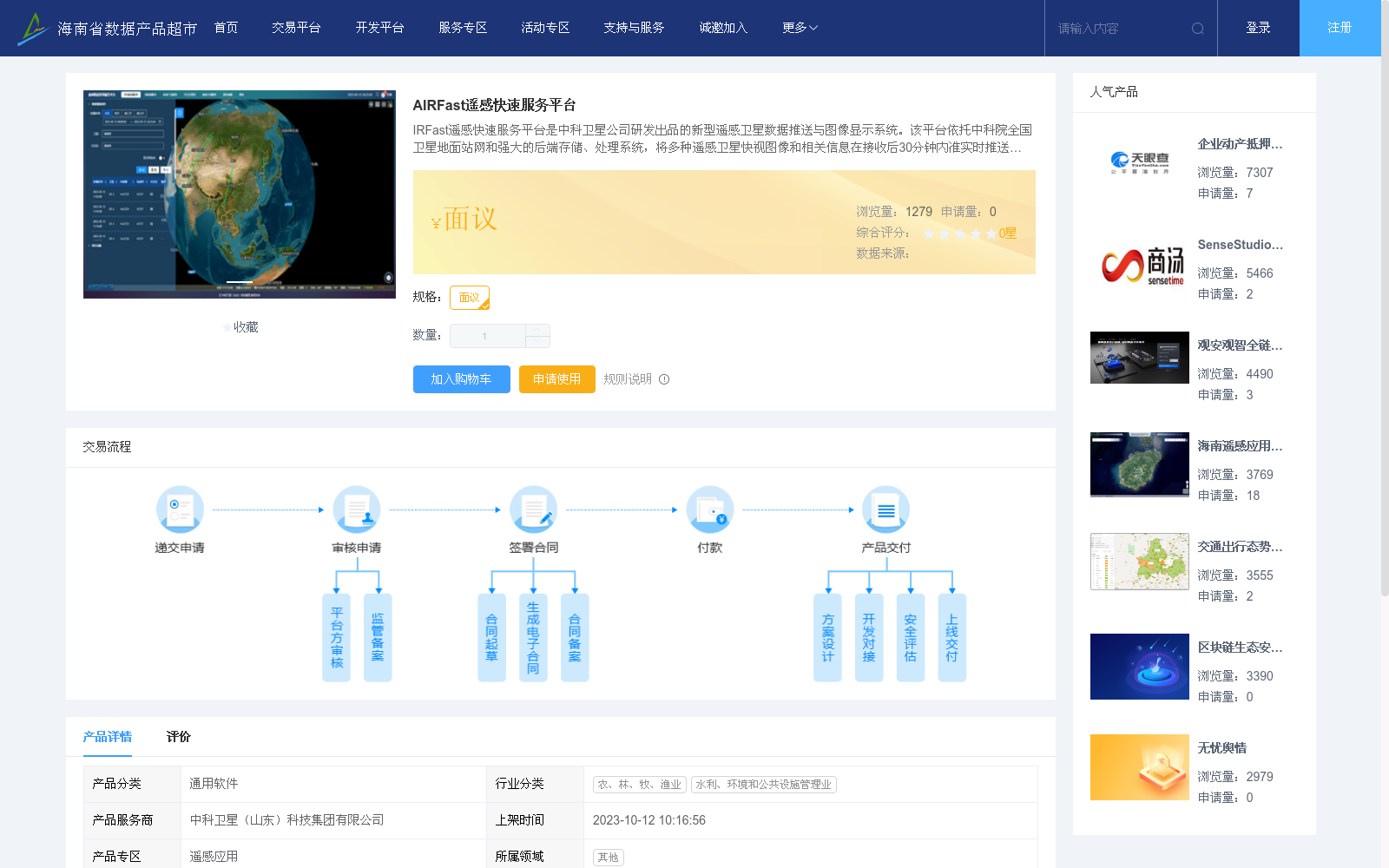This screenshot has width=1389, height=868.
Task: Click the 注册 button
Action: pyautogui.click(x=1340, y=28)
